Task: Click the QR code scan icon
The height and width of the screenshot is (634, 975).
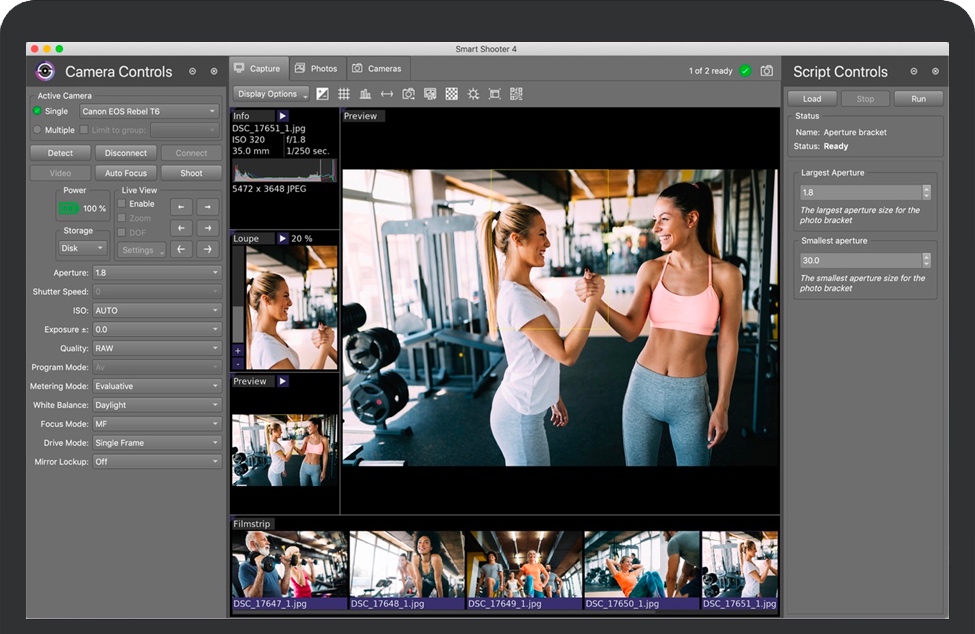Action: [x=516, y=94]
